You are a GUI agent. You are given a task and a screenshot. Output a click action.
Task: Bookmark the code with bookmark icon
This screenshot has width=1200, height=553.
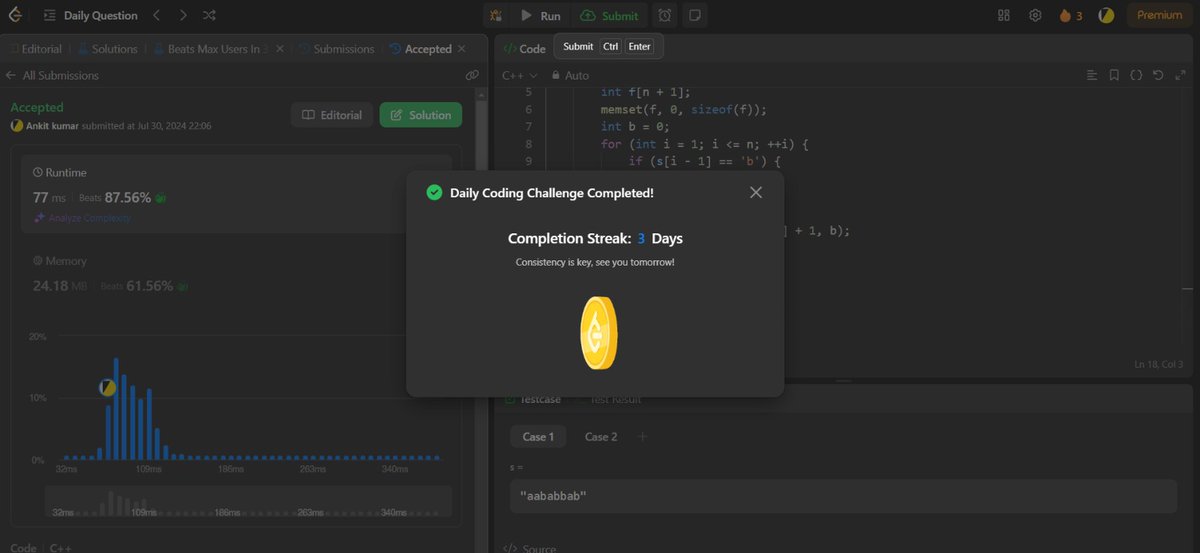tap(1114, 75)
